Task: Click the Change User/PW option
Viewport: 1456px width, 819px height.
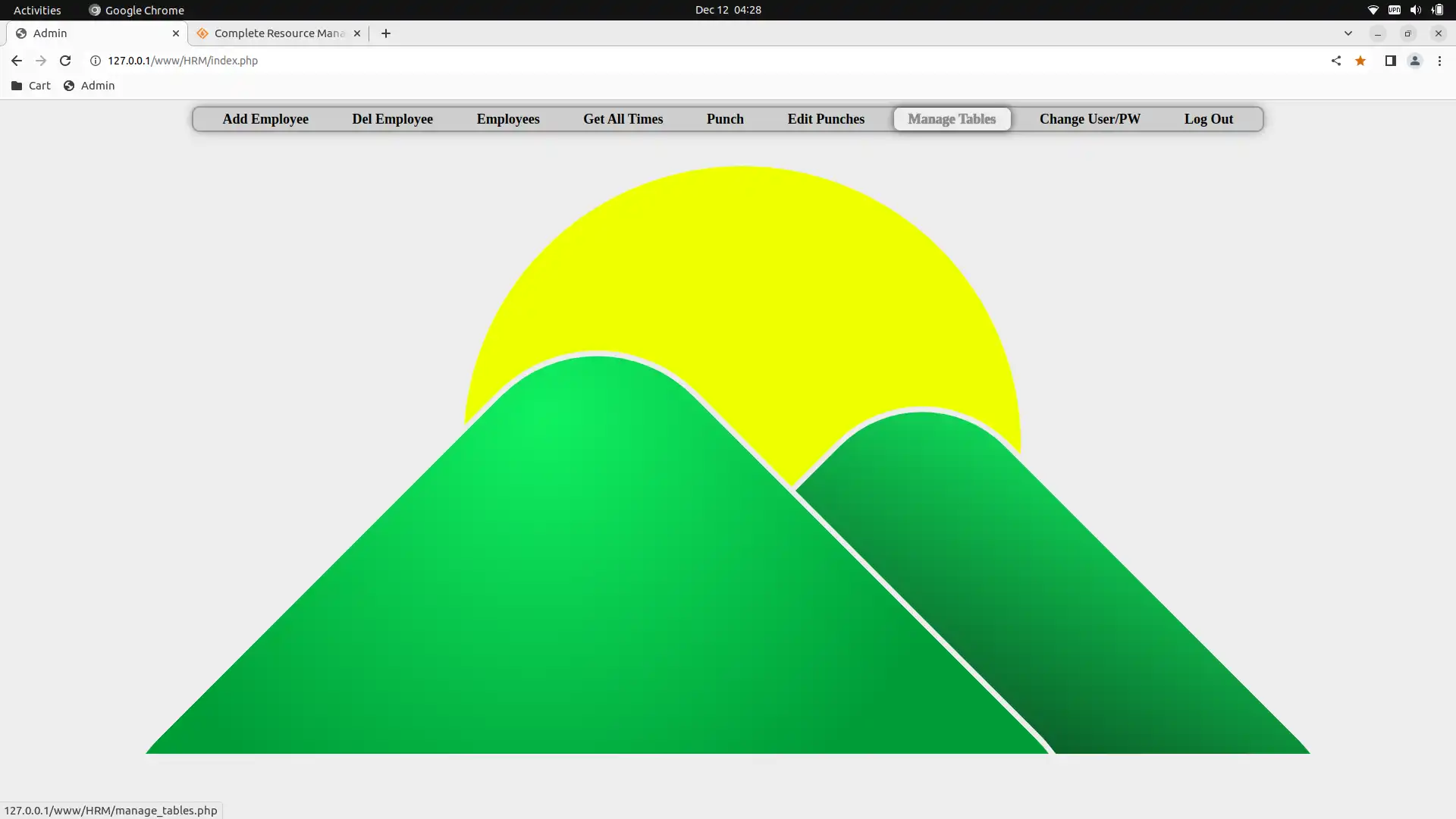Action: [x=1090, y=118]
